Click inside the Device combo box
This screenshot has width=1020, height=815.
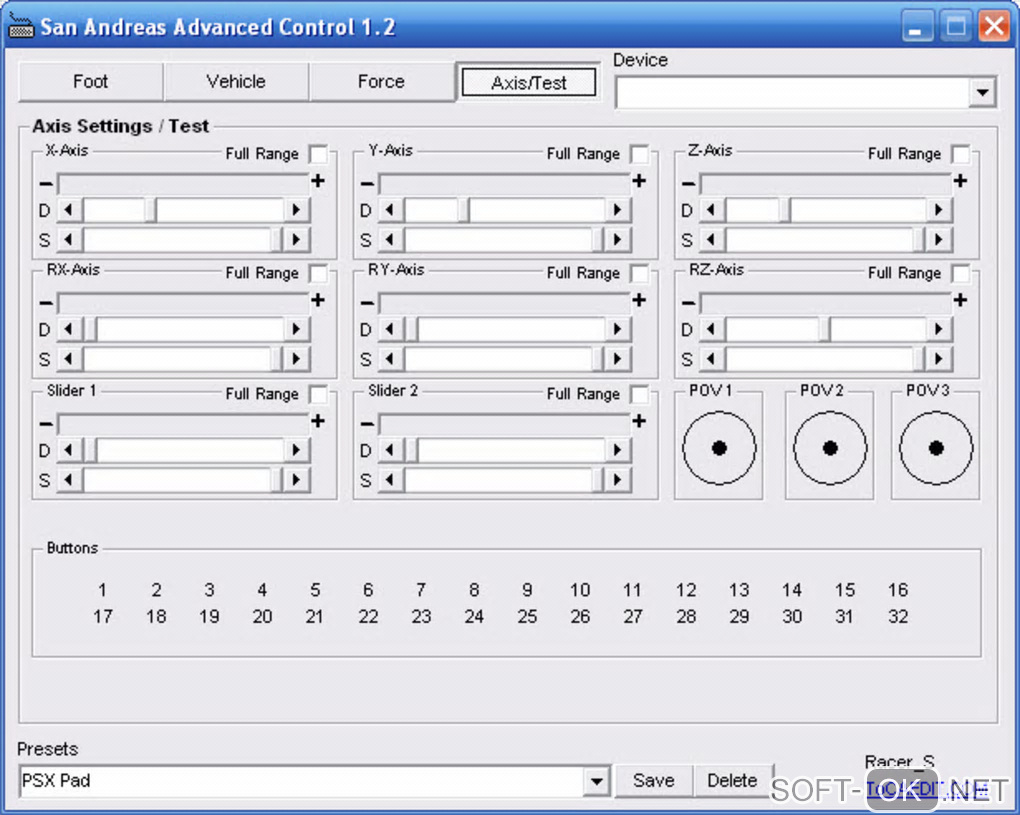(793, 92)
